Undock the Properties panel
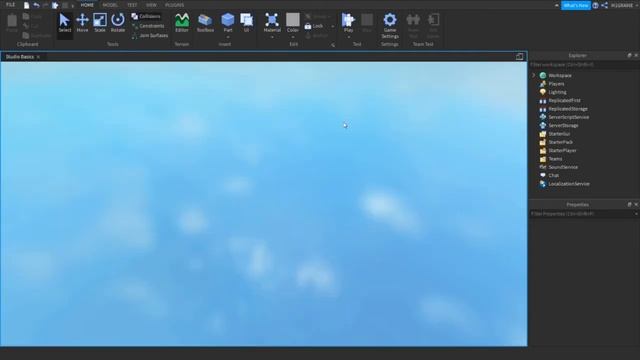The width and height of the screenshot is (640, 360). click(629, 204)
